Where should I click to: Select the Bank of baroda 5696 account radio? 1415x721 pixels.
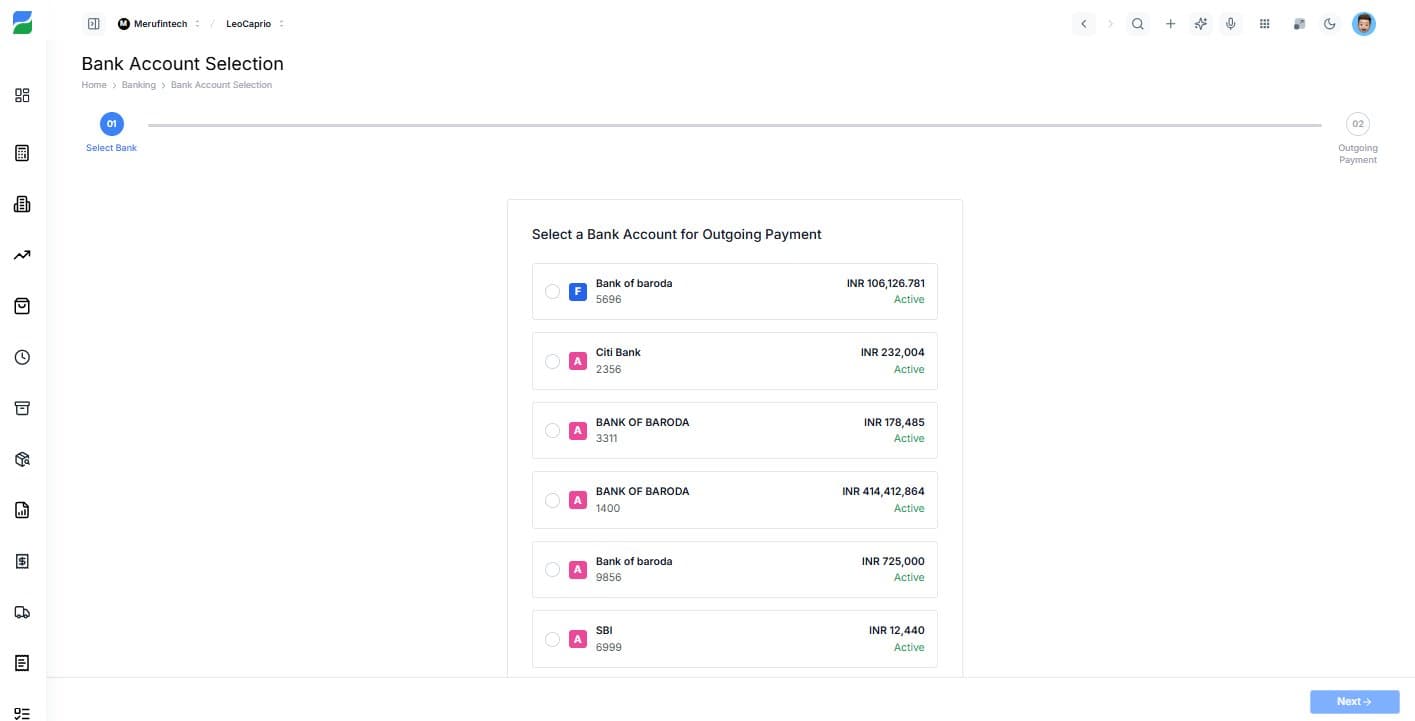[x=552, y=291]
